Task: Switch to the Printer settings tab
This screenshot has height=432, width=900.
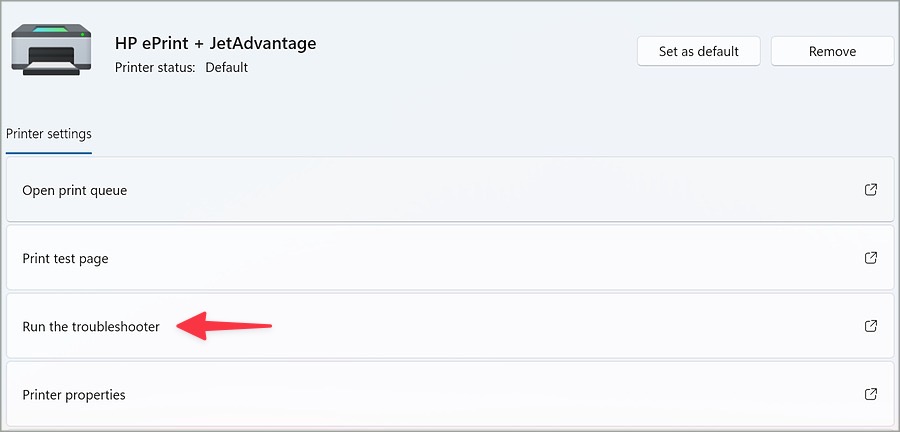Action: [x=49, y=134]
